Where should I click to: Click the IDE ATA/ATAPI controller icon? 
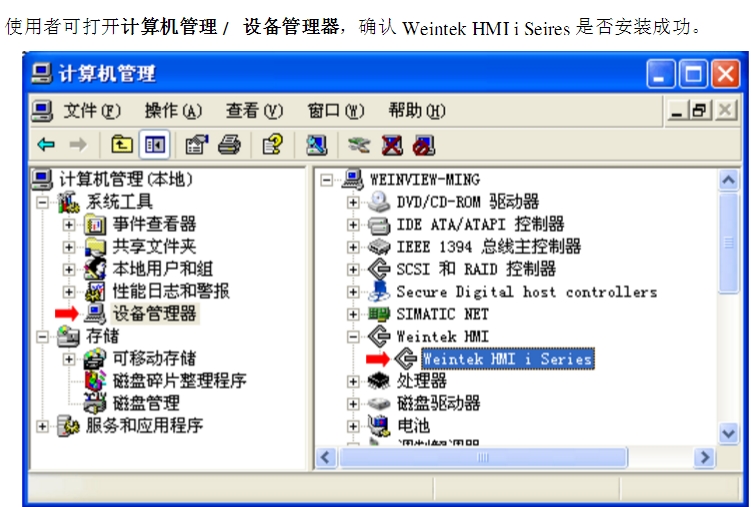pyautogui.click(x=379, y=224)
